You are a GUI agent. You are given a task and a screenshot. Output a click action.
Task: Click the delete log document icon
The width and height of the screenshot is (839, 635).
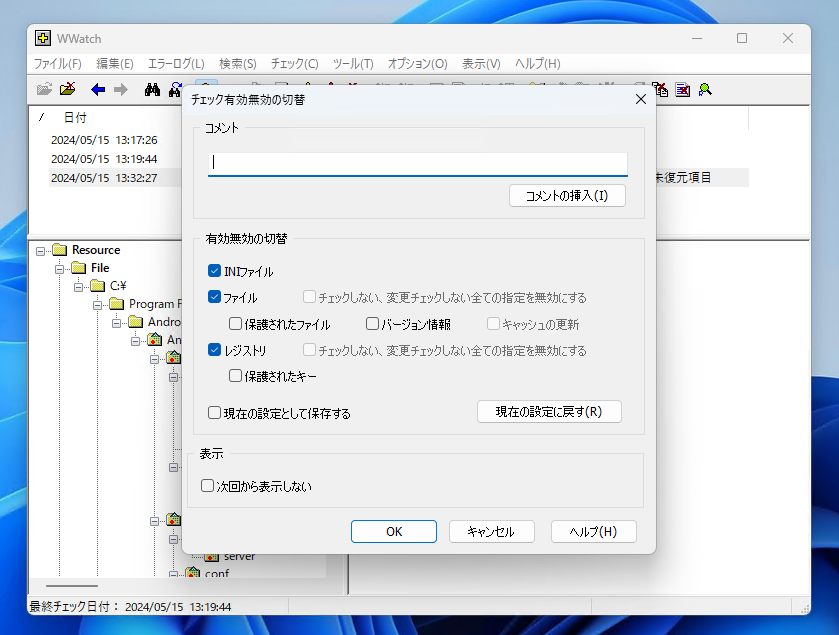(682, 89)
